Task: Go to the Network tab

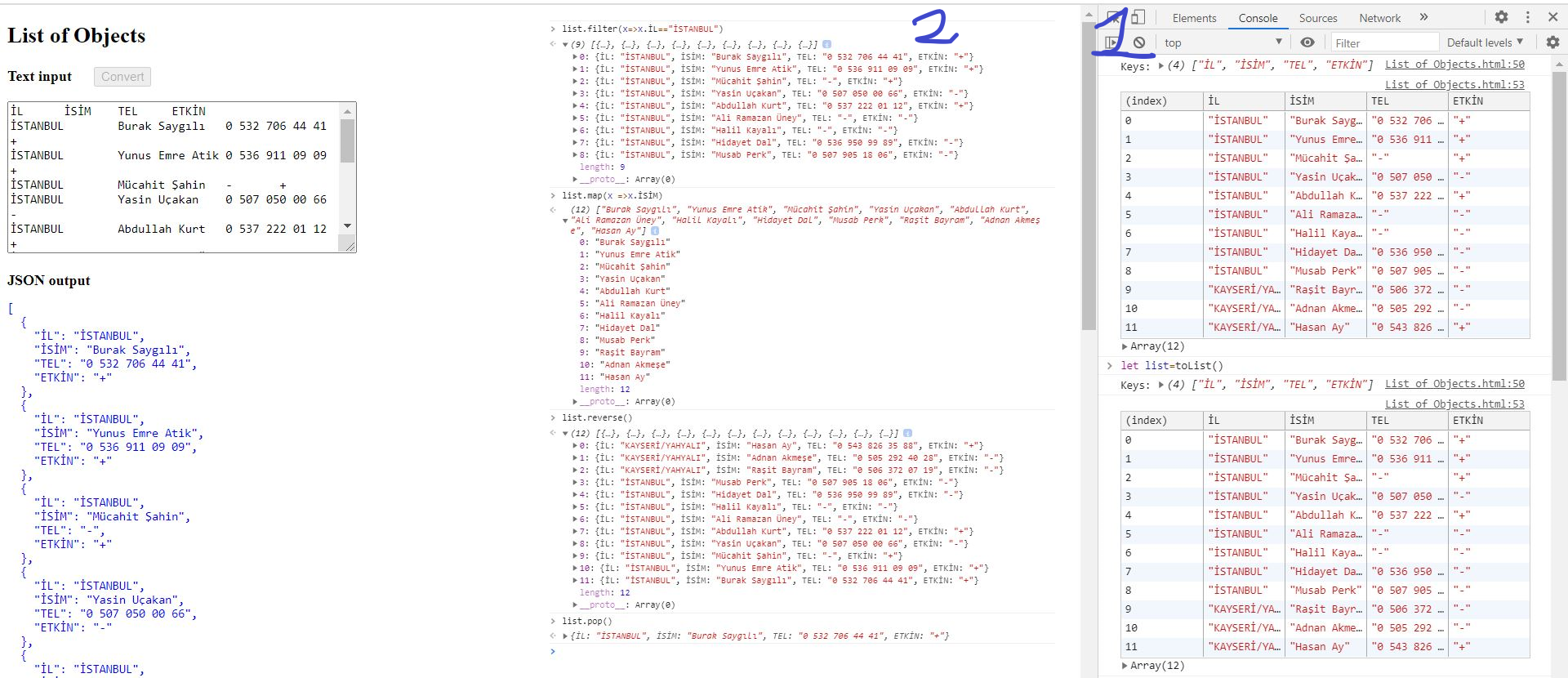Action: coord(1379,18)
